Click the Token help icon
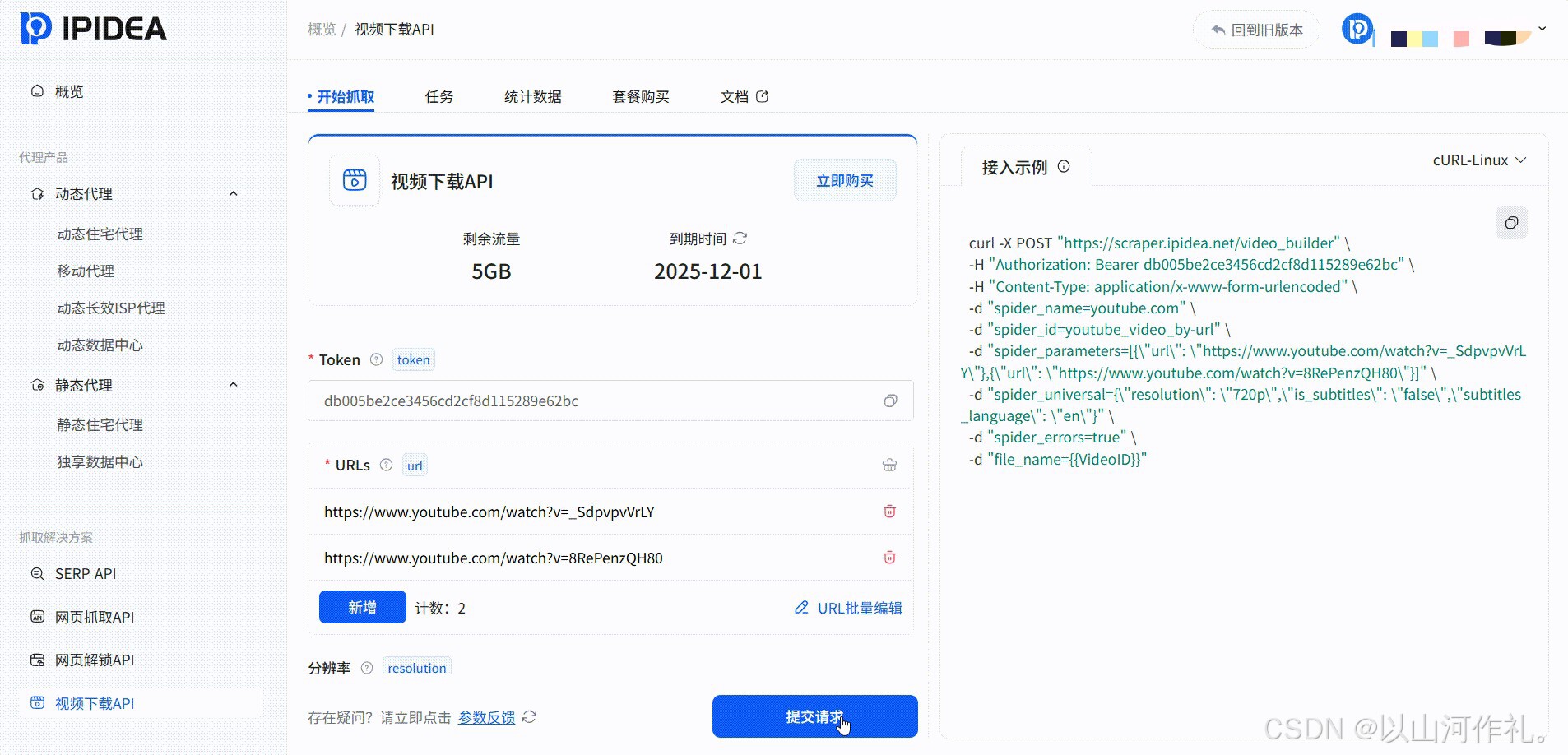This screenshot has height=755, width=1568. 377,359
